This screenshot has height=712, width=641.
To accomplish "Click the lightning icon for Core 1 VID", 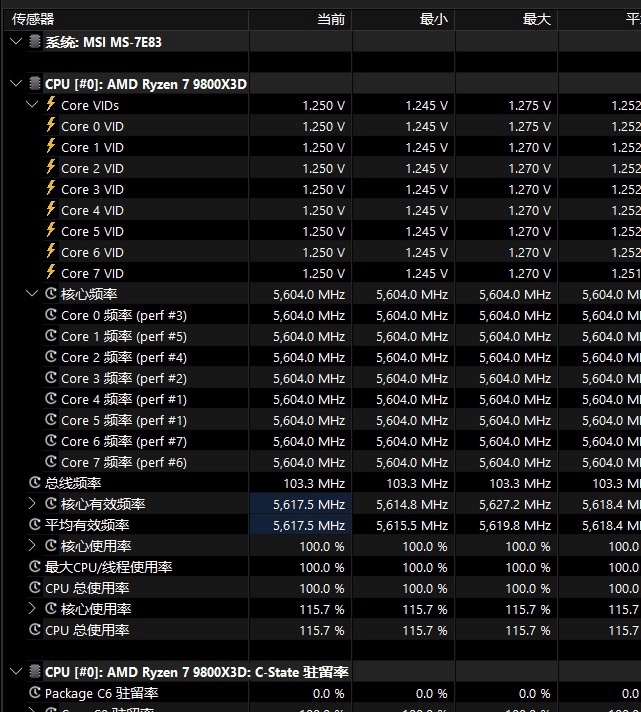I will click(x=51, y=146).
